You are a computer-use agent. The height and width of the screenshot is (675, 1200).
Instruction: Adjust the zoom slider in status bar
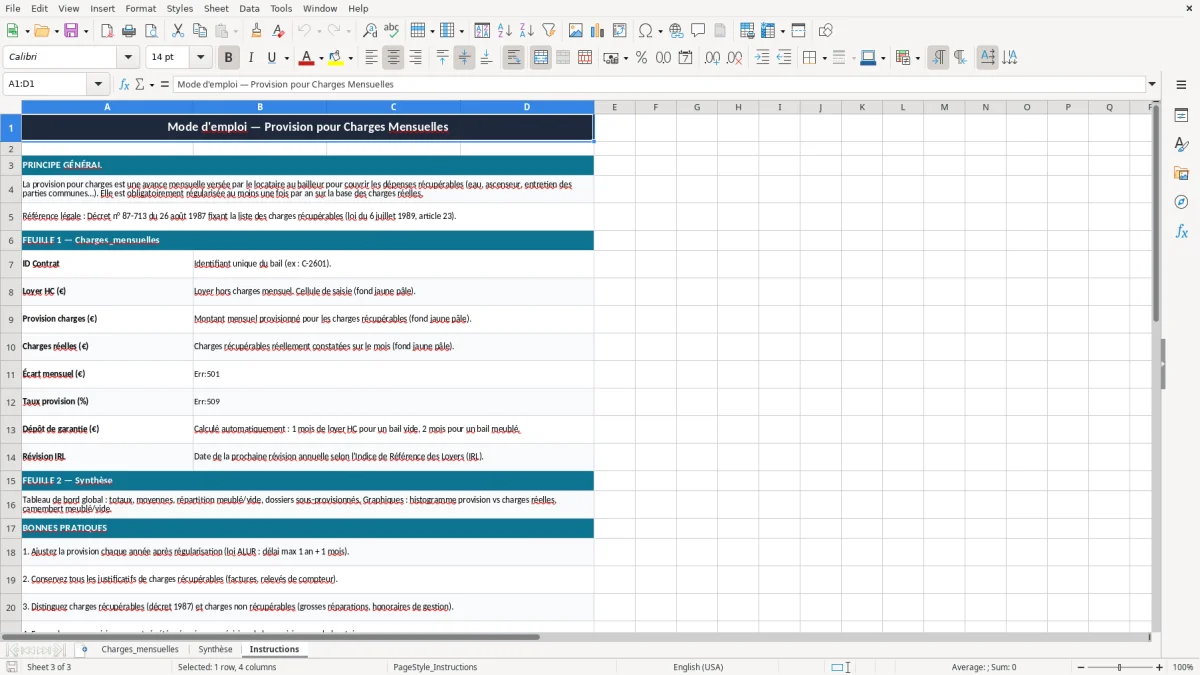tap(1119, 667)
